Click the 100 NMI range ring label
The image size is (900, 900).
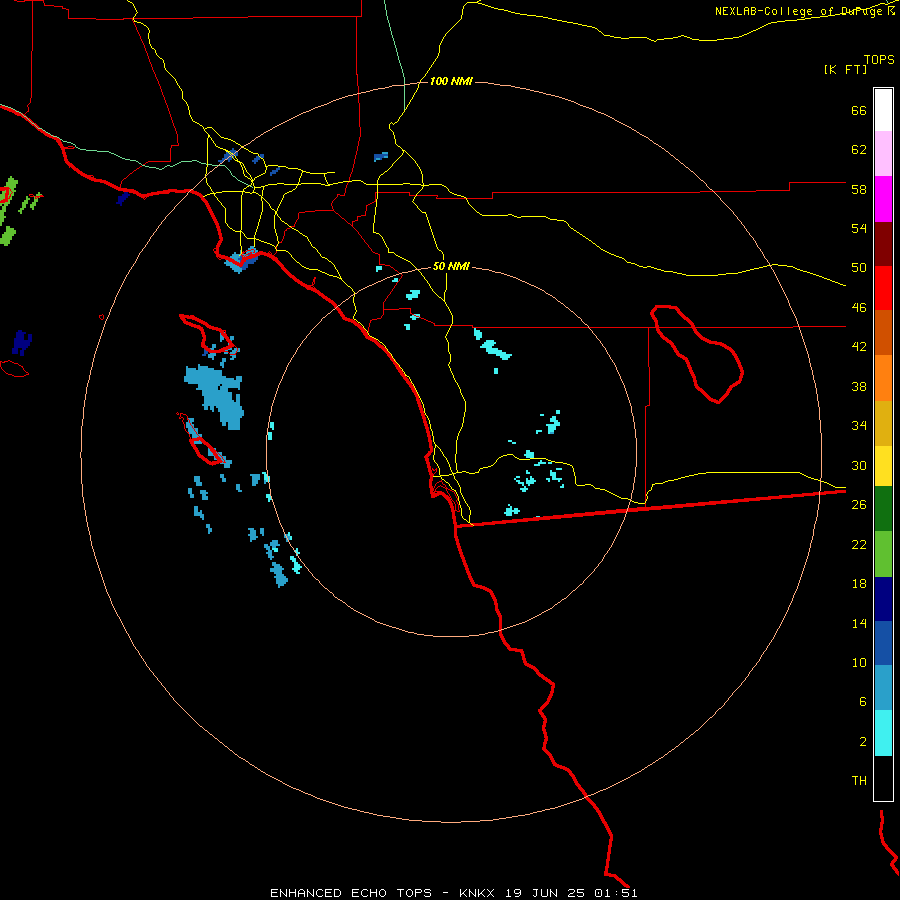pos(451,82)
